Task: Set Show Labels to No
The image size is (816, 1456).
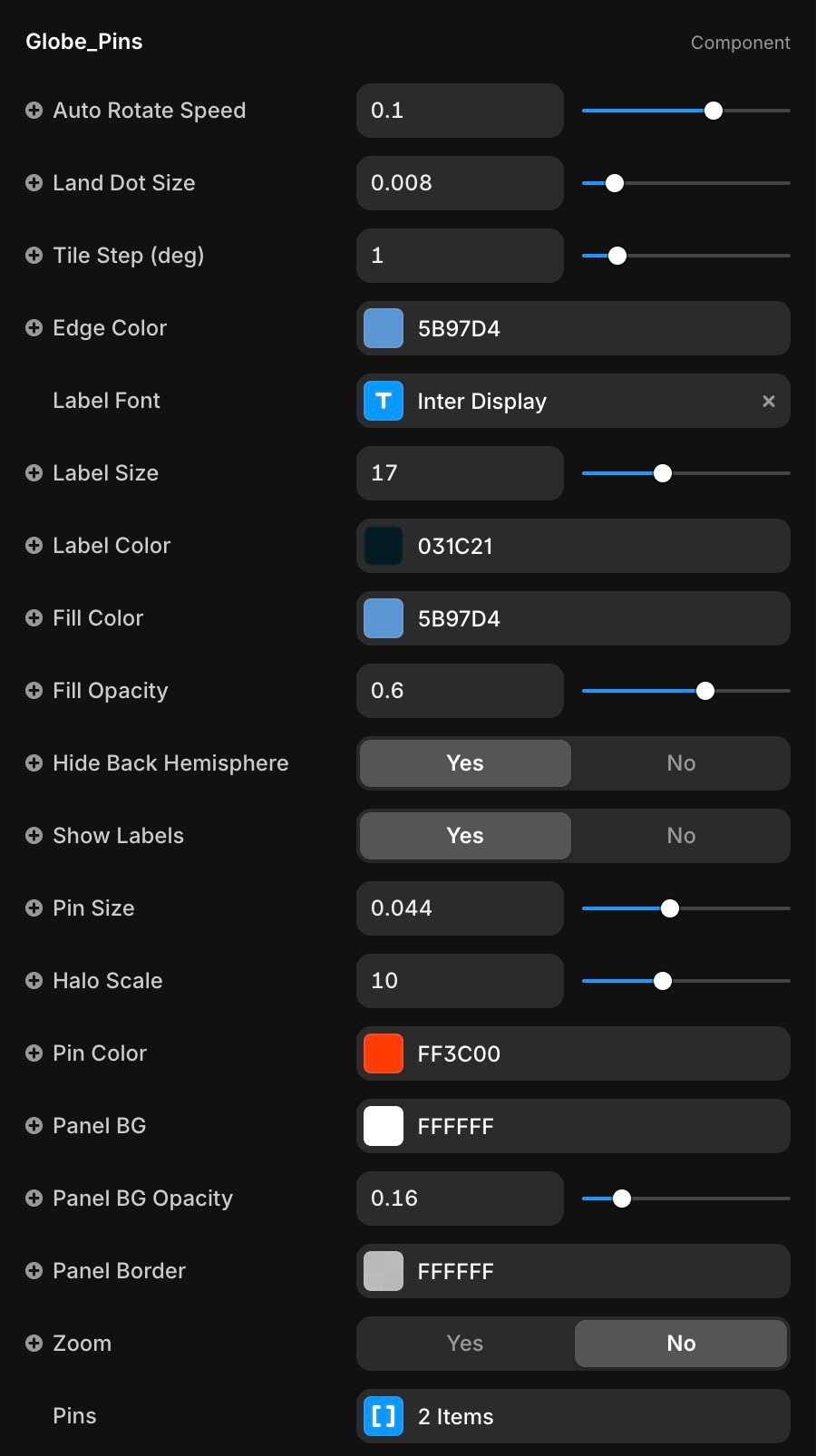Action: pyautogui.click(x=681, y=836)
